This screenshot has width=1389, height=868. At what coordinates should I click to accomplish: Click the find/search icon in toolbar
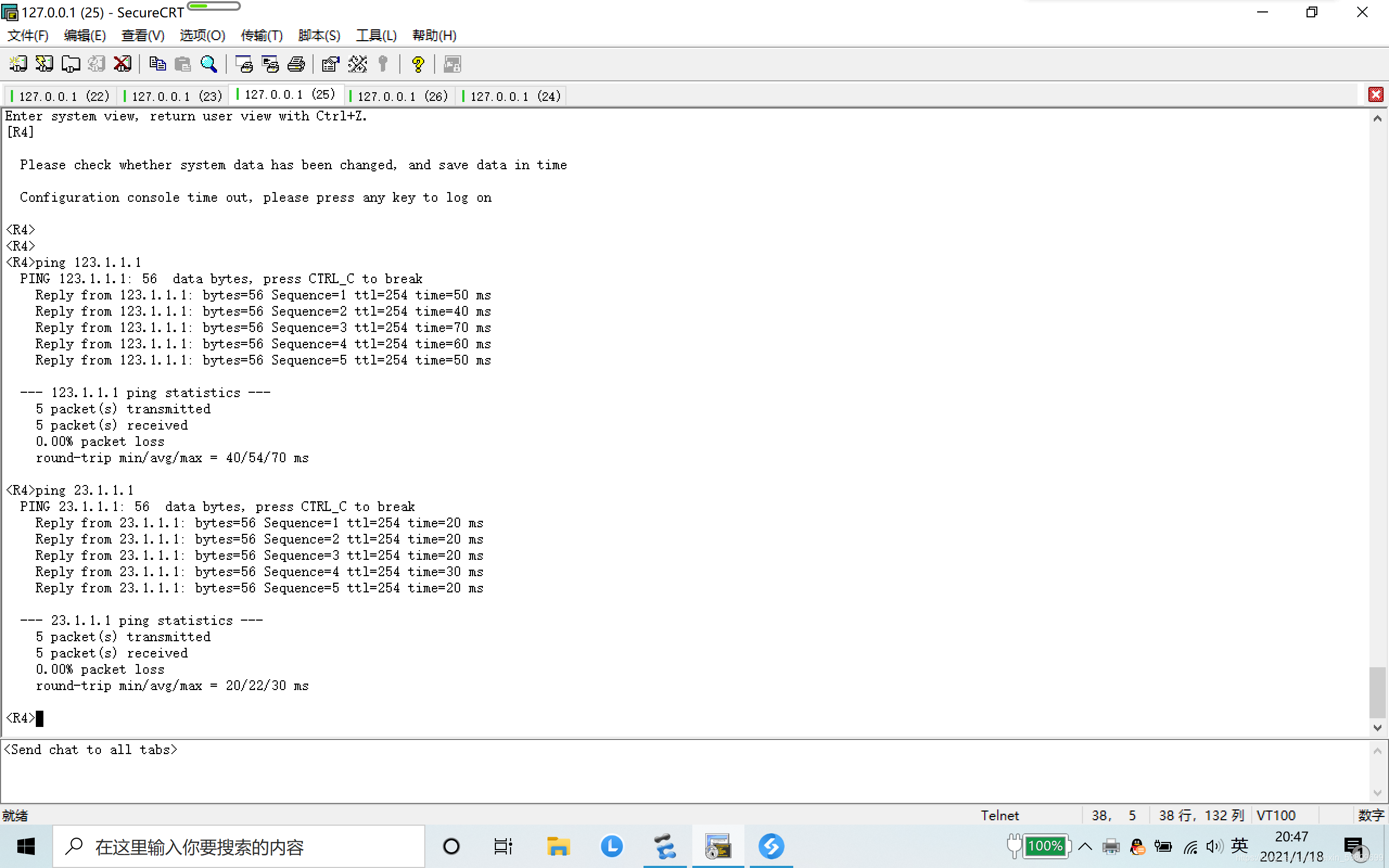coord(209,64)
